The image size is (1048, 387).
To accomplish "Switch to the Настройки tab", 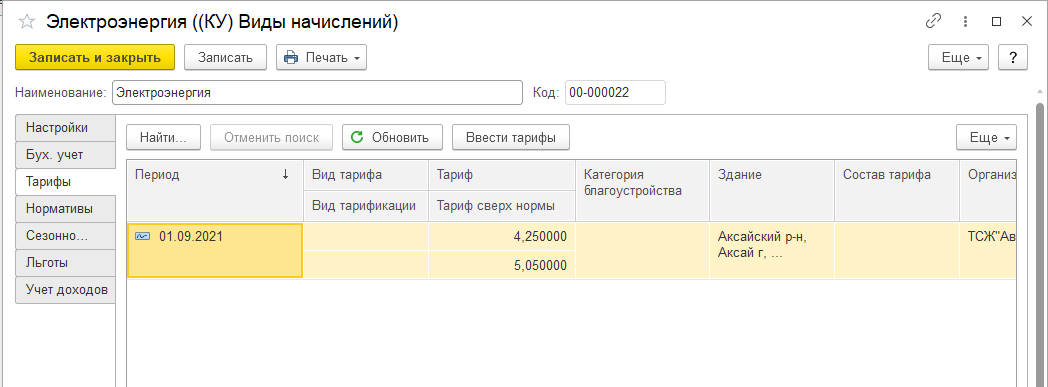I will coord(65,128).
